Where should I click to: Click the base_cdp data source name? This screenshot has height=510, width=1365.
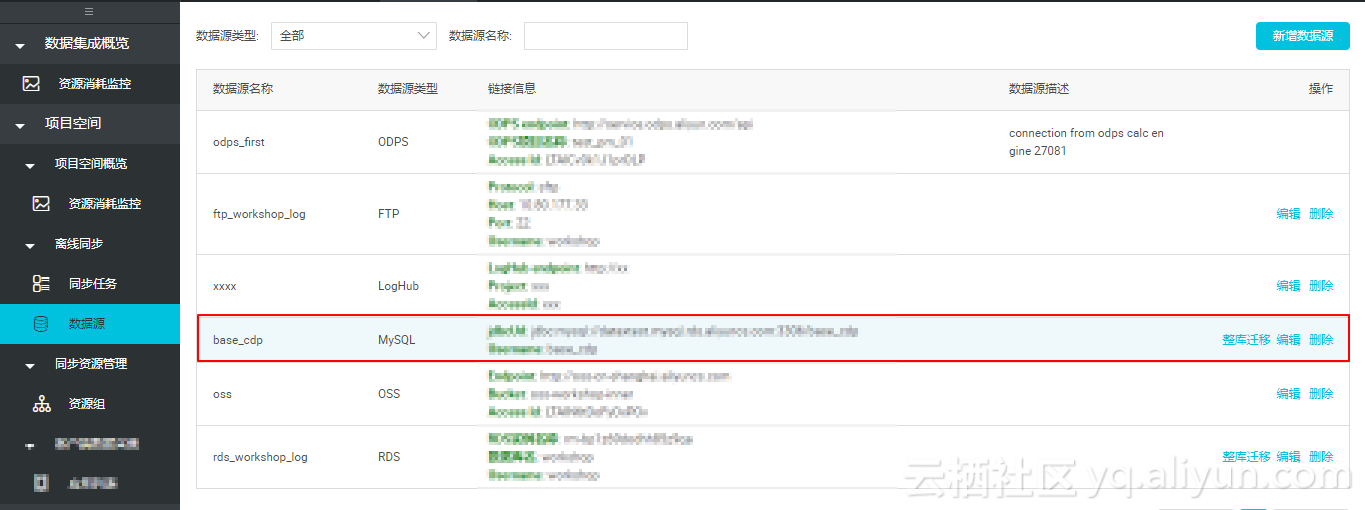(238, 340)
